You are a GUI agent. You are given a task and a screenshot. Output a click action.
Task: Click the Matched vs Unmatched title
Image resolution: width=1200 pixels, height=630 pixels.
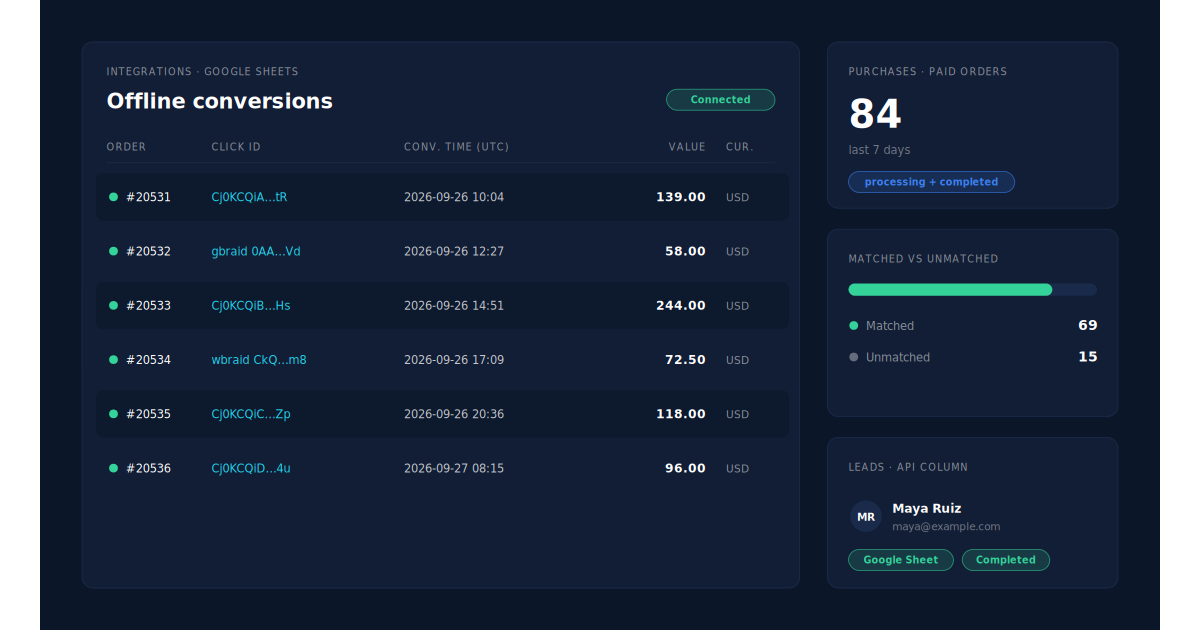pyautogui.click(x=924, y=259)
